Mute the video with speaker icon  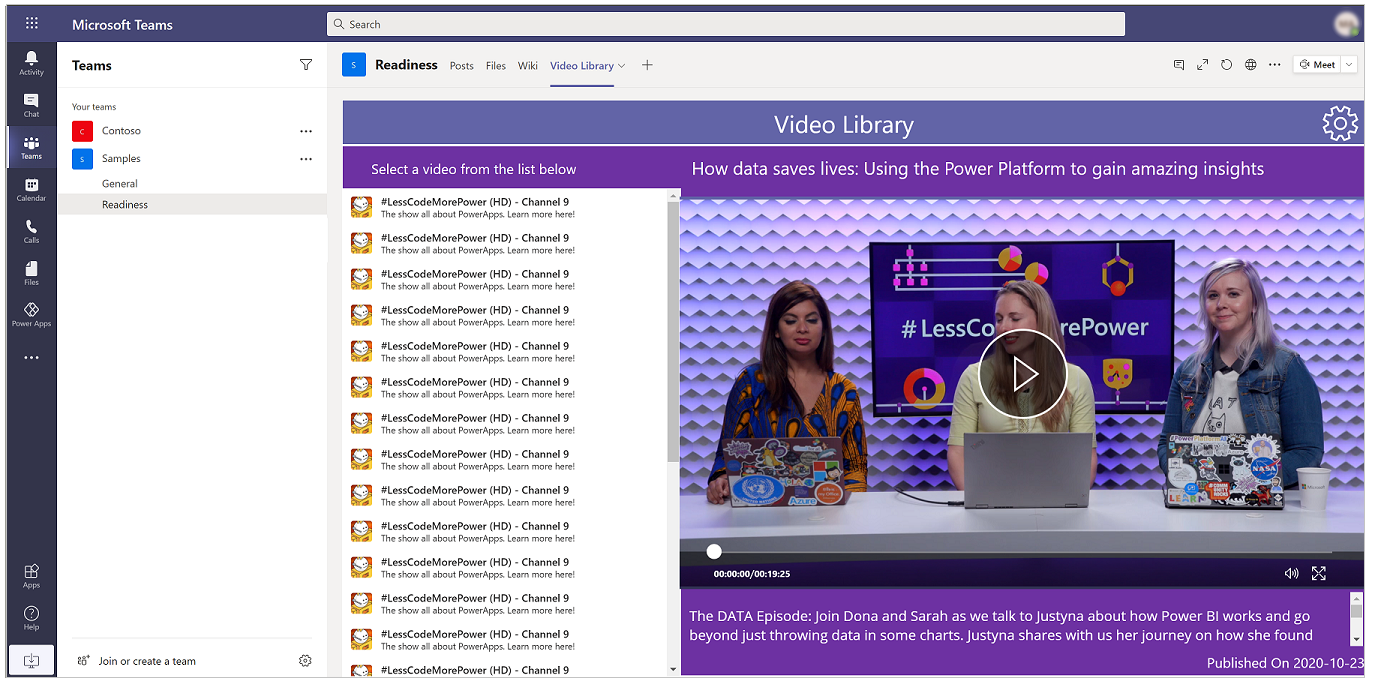tap(1291, 573)
